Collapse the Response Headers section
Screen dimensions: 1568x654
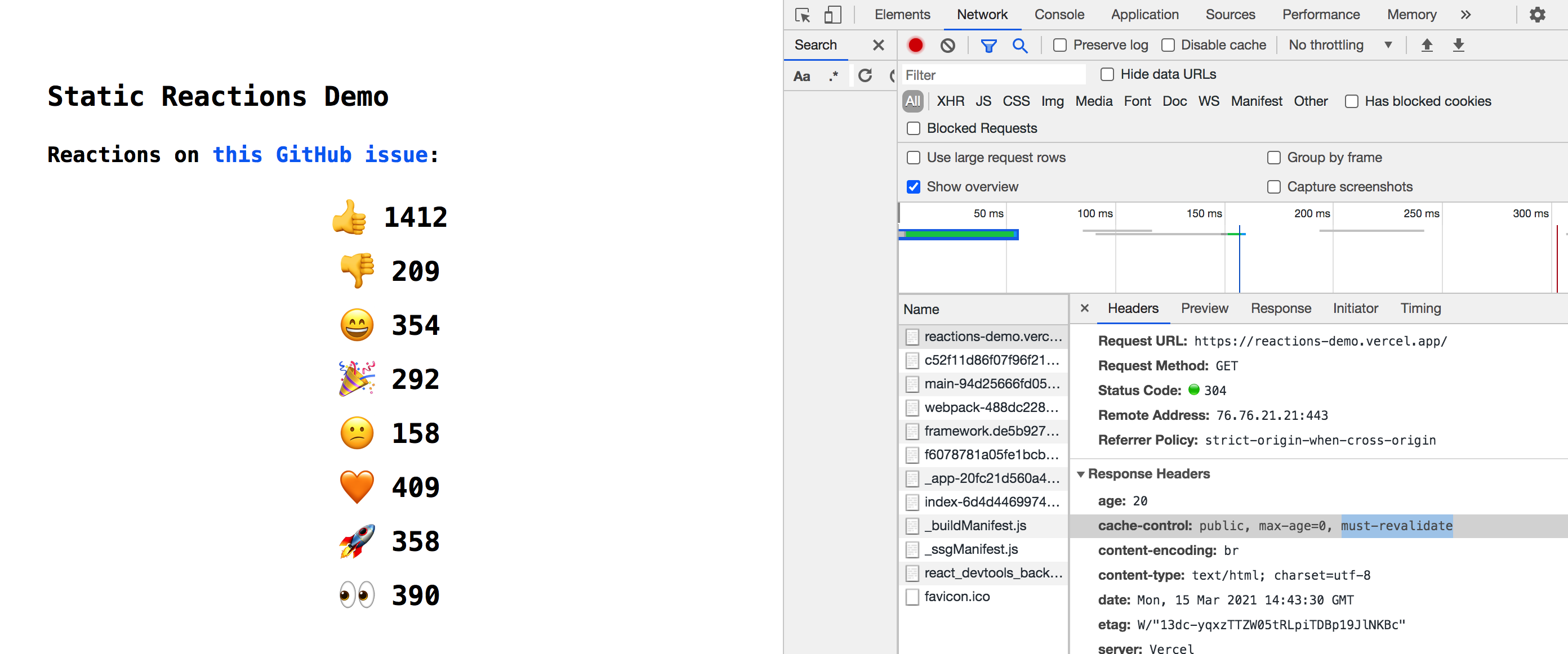click(1081, 474)
